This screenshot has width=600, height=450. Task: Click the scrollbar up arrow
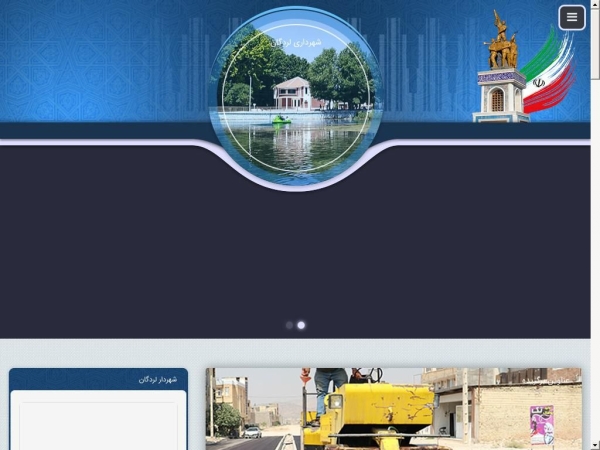coord(595,3)
